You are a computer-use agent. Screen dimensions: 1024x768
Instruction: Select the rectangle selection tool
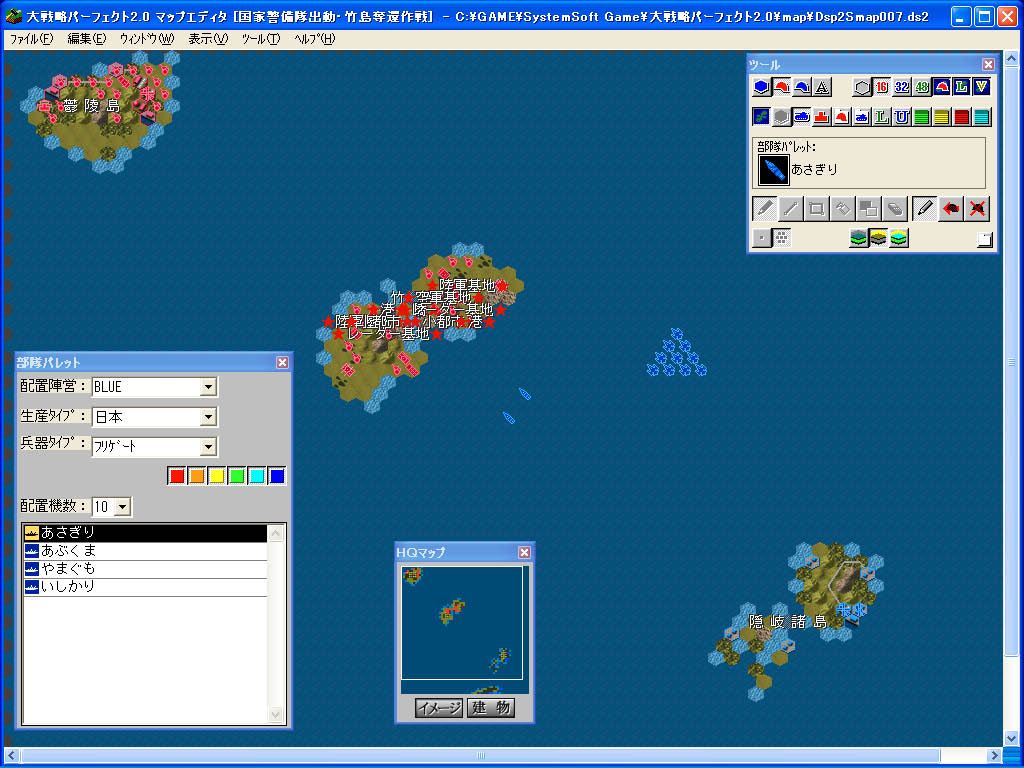(x=816, y=209)
